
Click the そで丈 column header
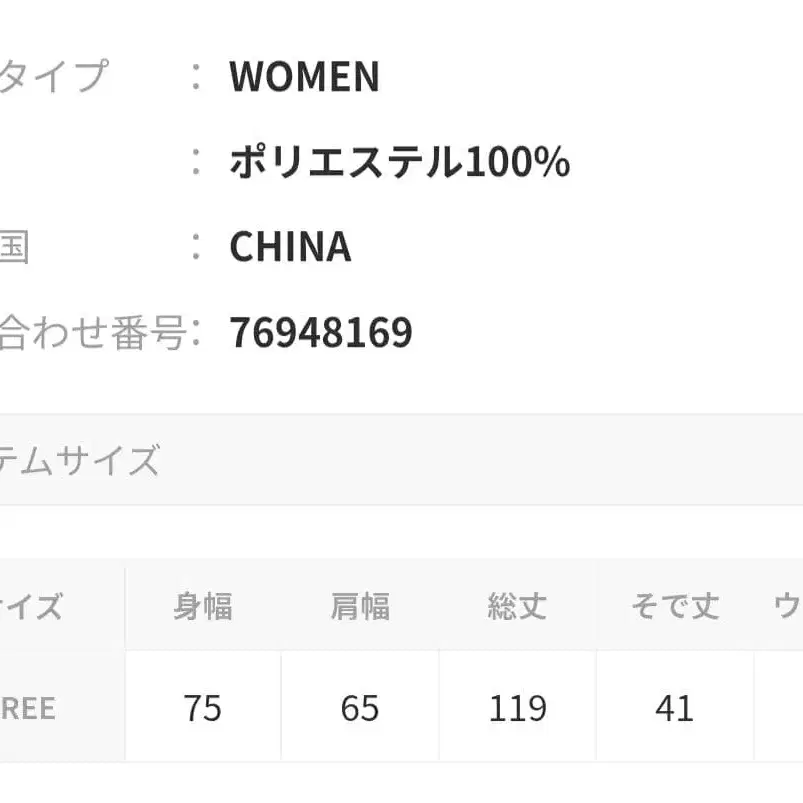675,607
